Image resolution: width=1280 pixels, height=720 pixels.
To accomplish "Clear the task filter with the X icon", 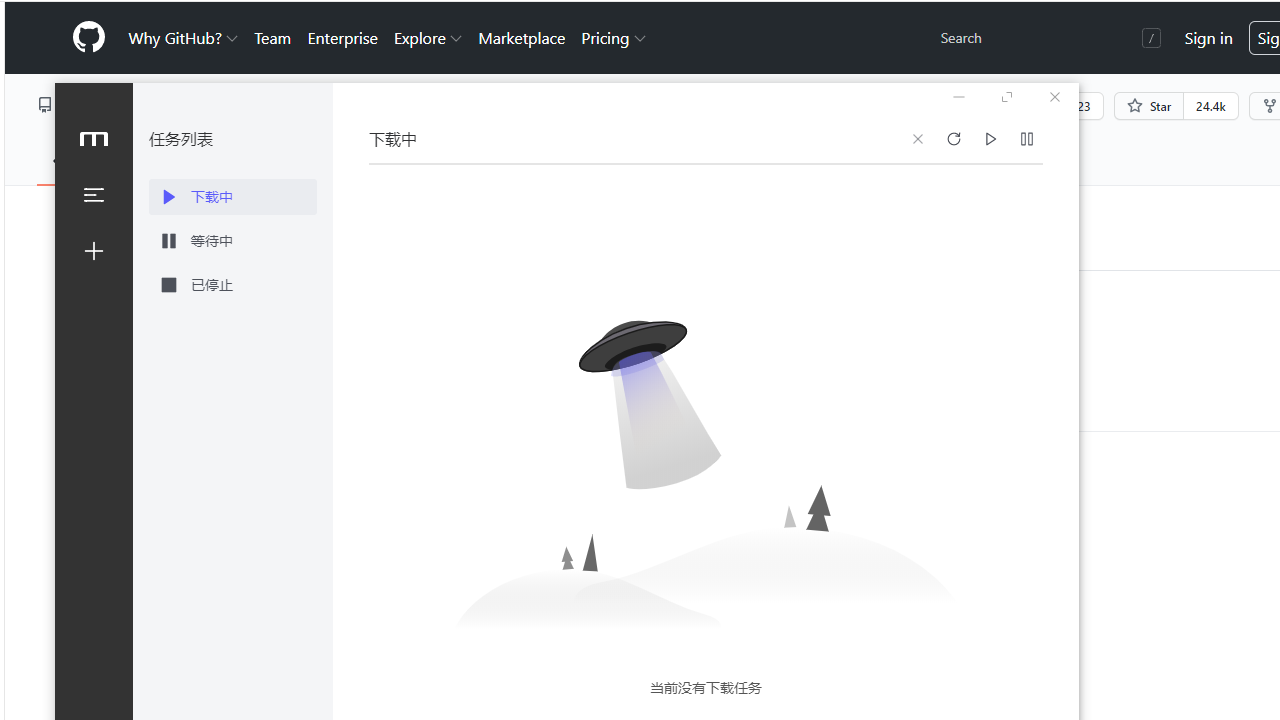I will pos(917,139).
